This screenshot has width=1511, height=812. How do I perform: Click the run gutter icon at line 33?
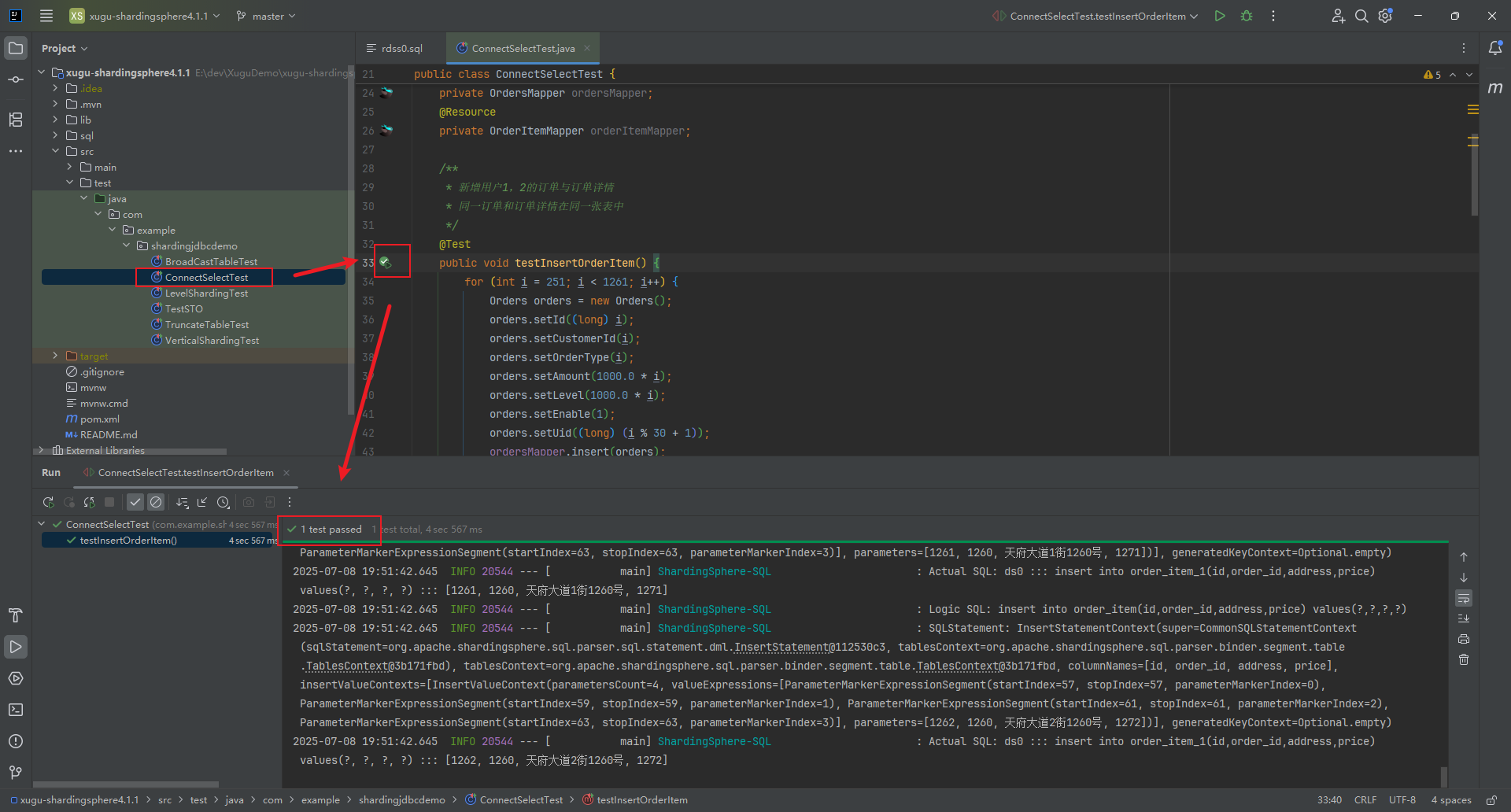click(385, 262)
